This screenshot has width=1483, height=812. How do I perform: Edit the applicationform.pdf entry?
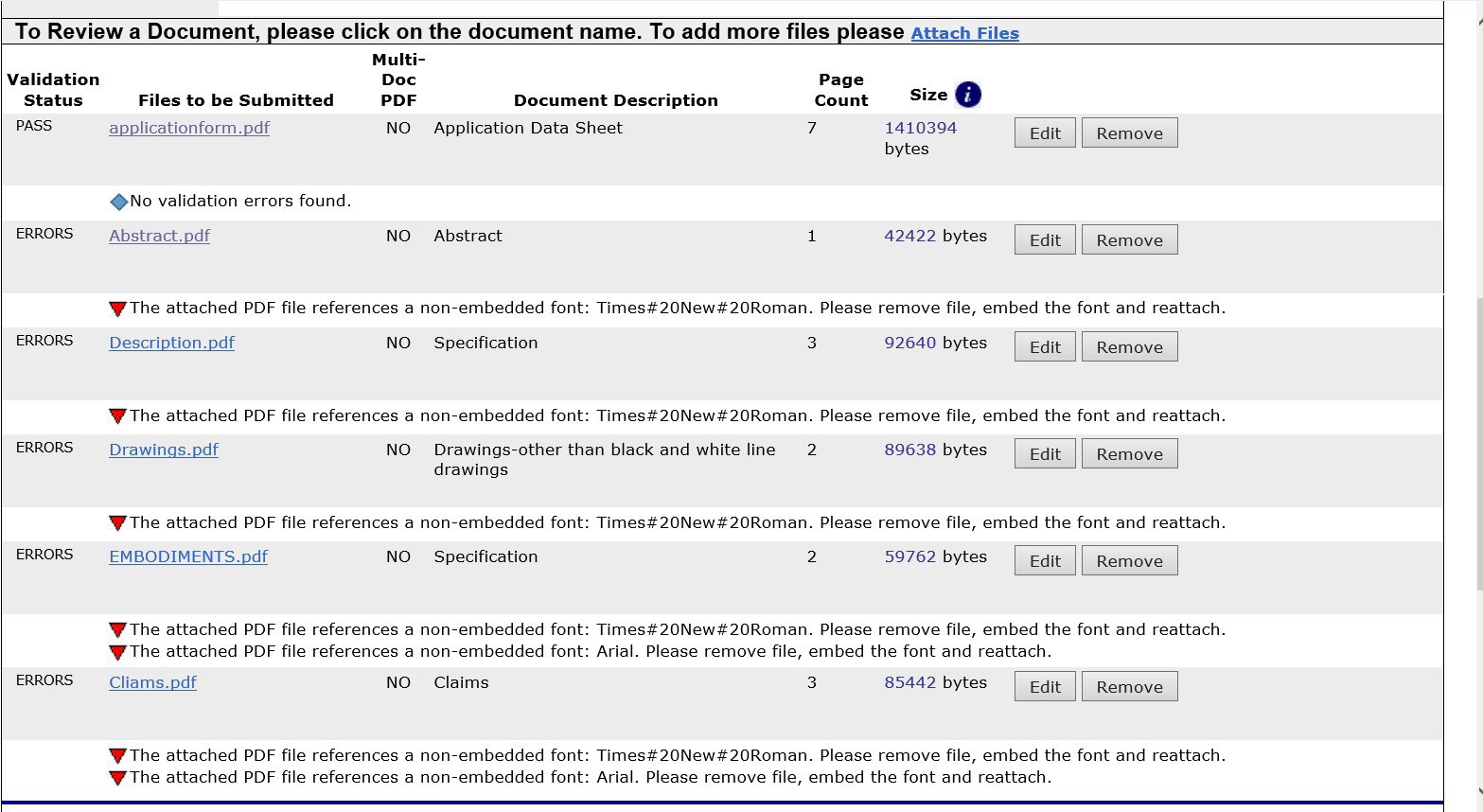(1045, 132)
